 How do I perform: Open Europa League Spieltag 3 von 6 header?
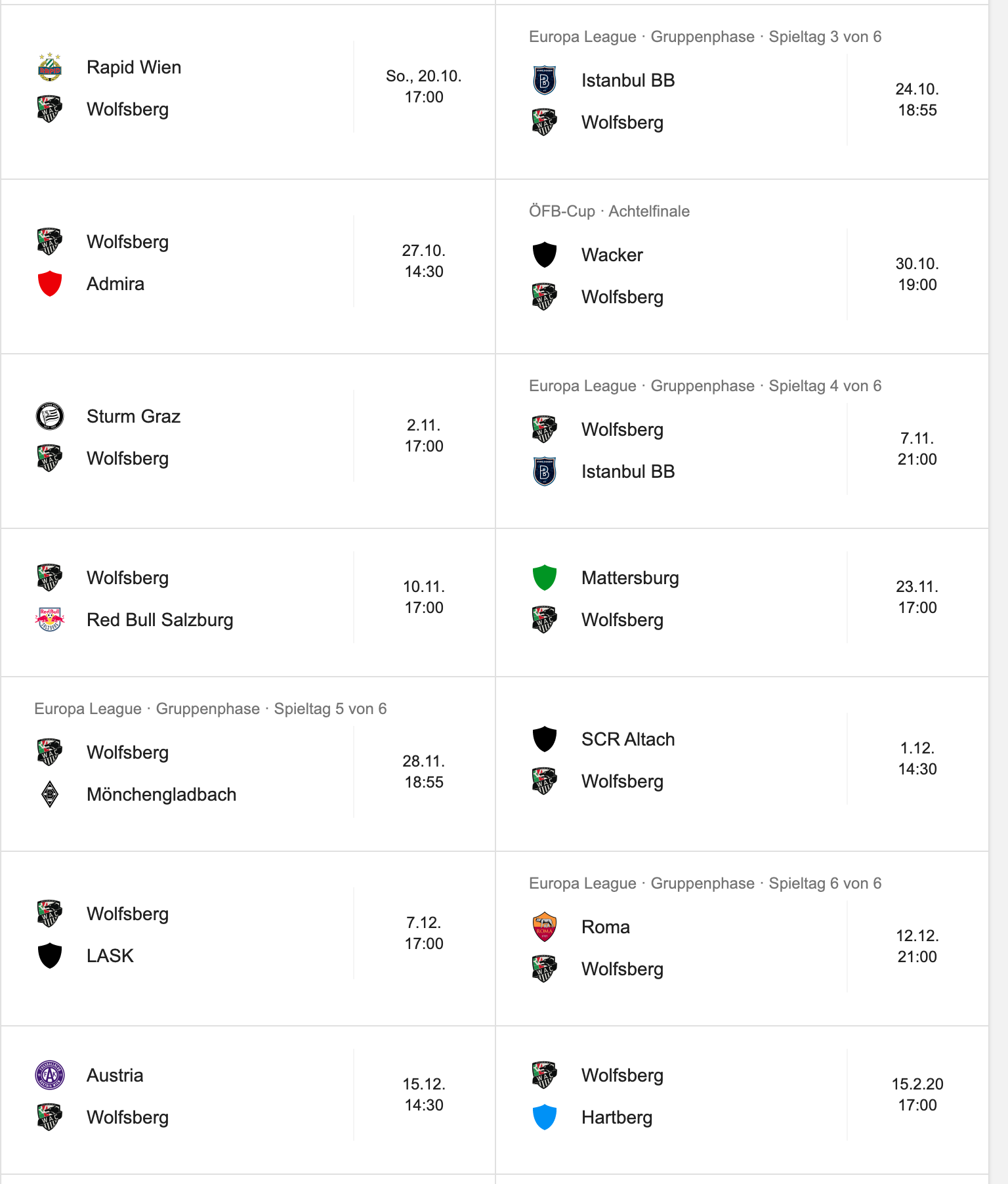[x=705, y=37]
